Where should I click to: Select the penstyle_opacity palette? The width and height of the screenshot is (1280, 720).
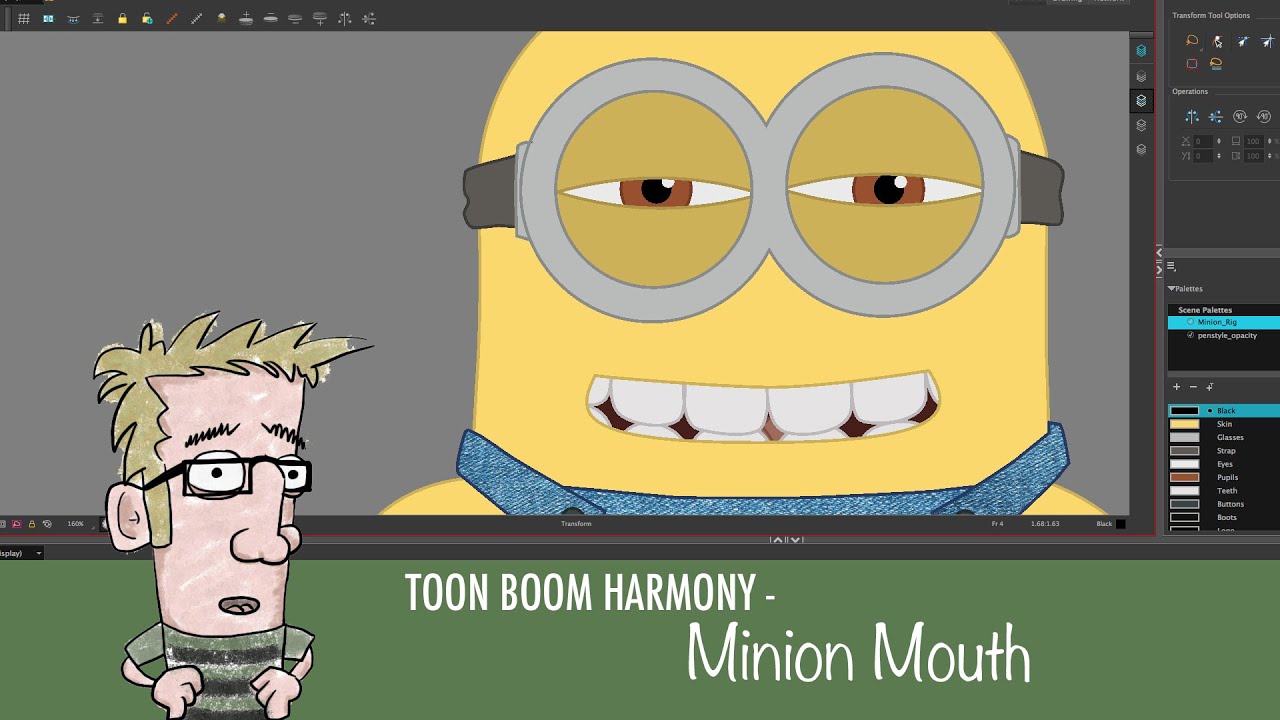coord(1224,335)
